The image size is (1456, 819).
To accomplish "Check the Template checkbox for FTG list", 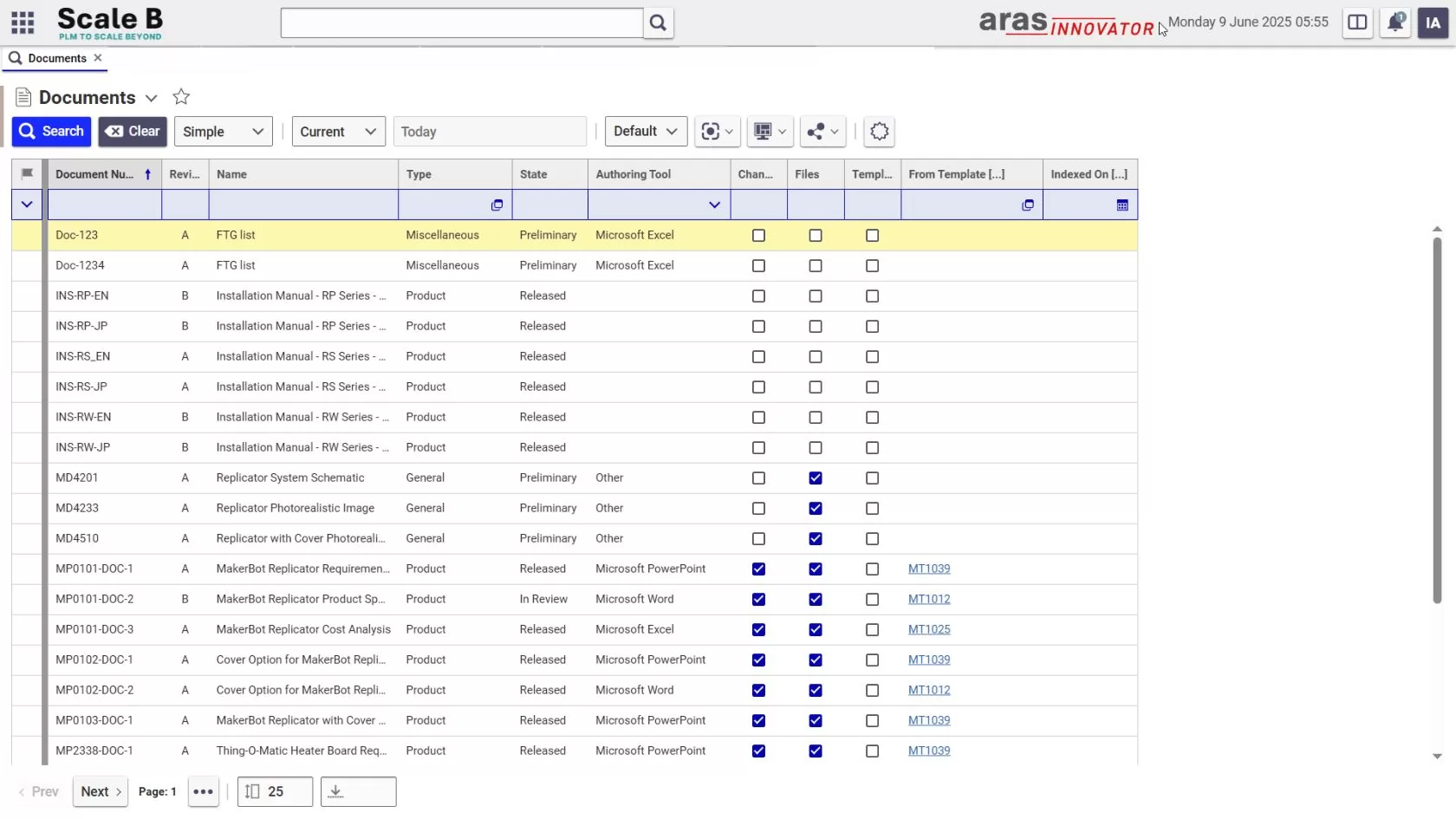I will point(872,235).
